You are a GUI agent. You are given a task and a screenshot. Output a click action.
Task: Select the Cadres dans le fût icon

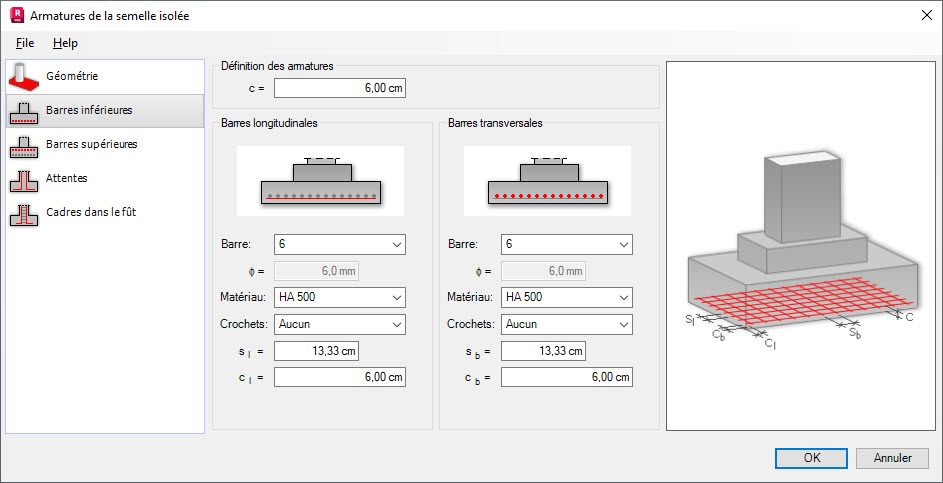24,213
